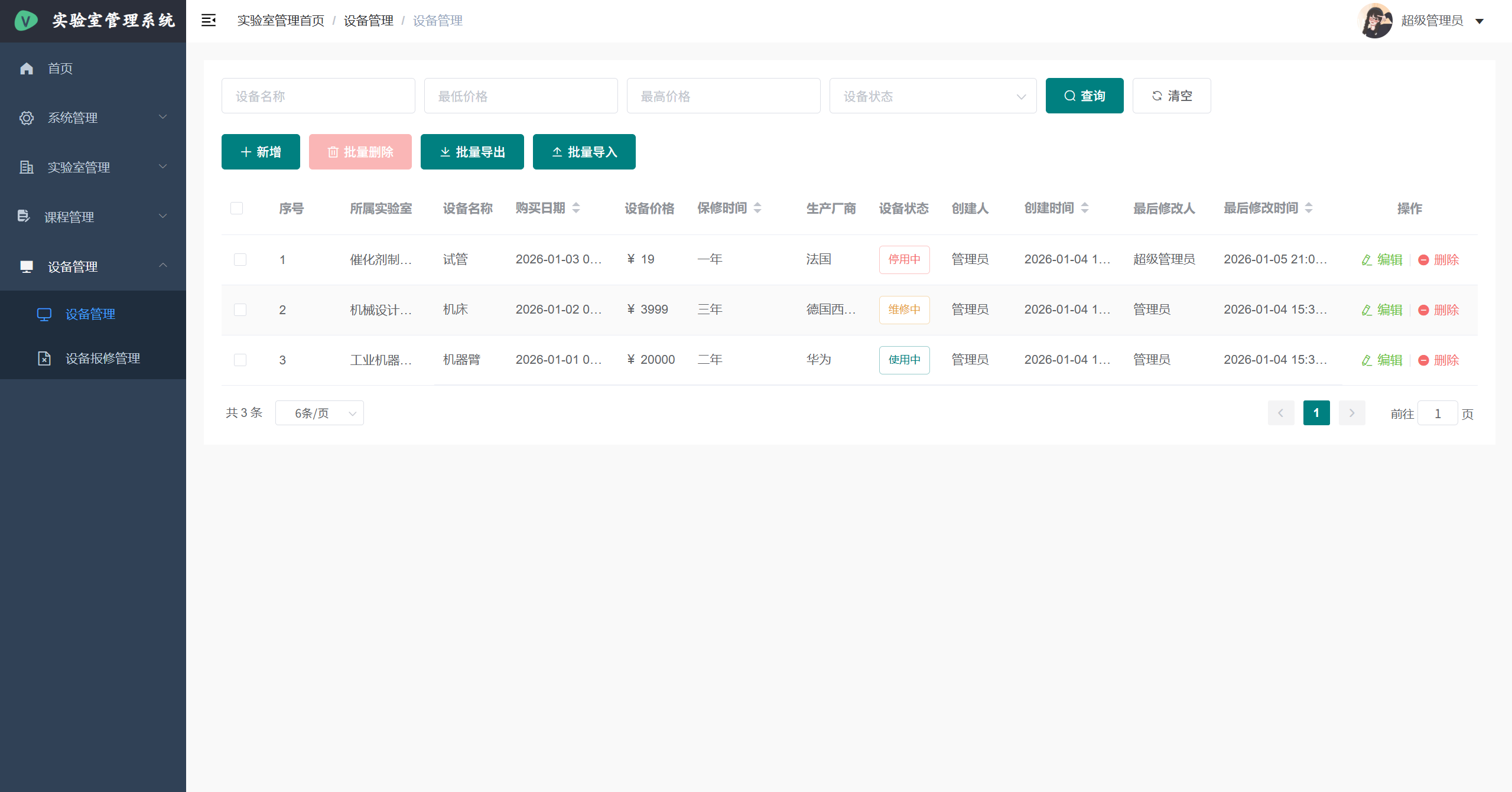Click the 实验室管理 building icon
The image size is (1512, 792).
tap(27, 167)
